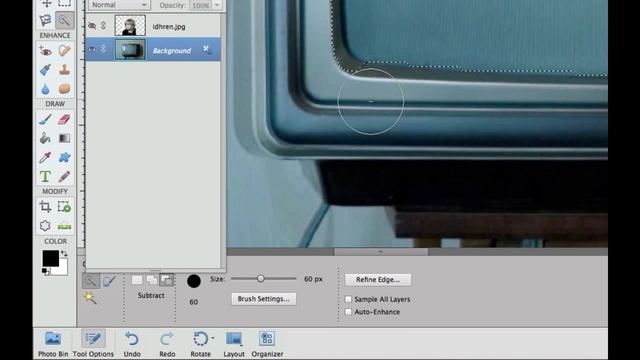Select the Move tool
The width and height of the screenshot is (640, 360).
[46, 4]
